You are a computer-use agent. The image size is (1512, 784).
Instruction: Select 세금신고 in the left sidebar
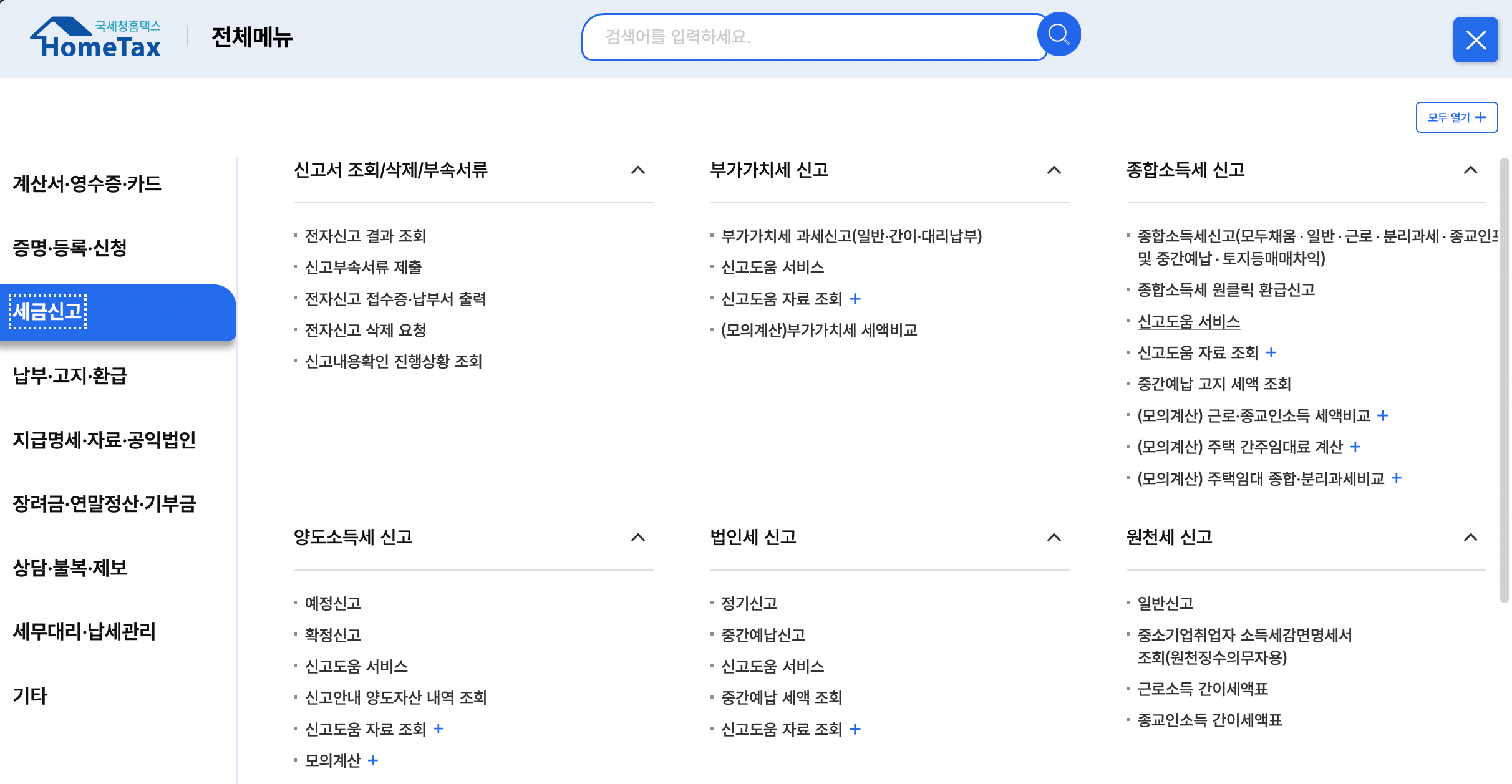[48, 312]
